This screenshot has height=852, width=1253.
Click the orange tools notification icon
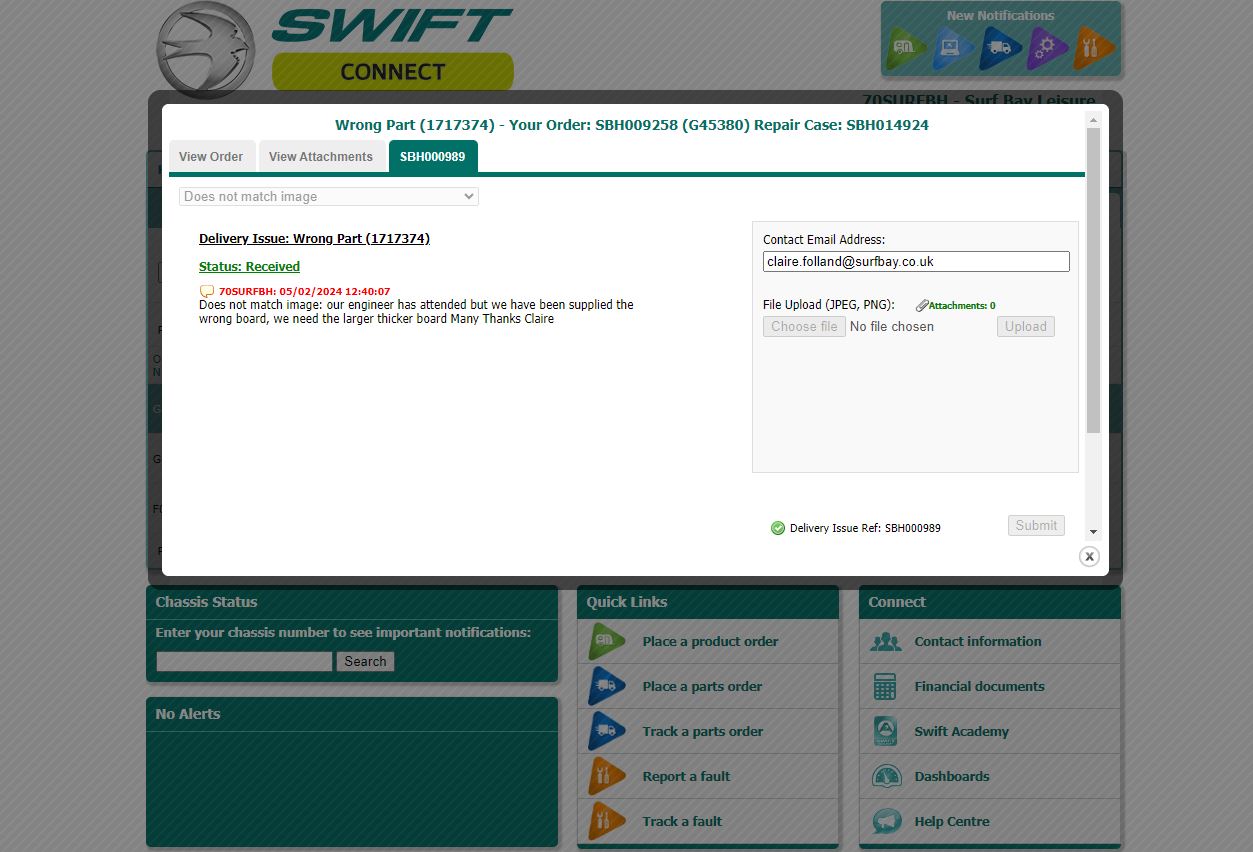coord(1093,48)
